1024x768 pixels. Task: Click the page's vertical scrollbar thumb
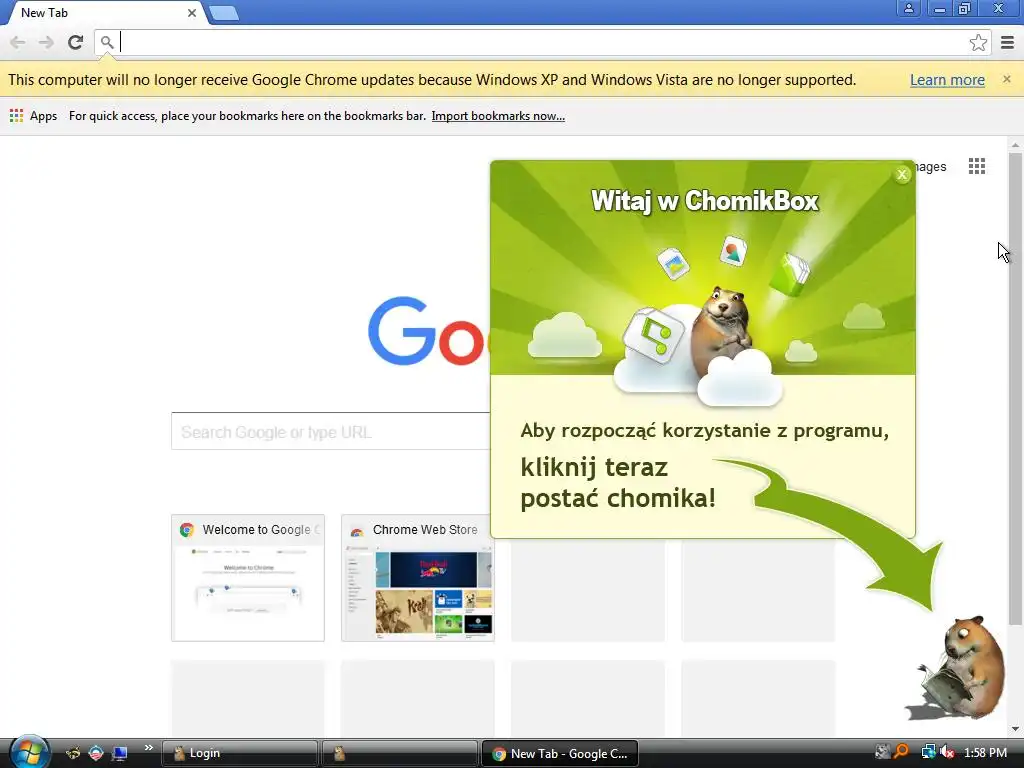(x=1015, y=389)
